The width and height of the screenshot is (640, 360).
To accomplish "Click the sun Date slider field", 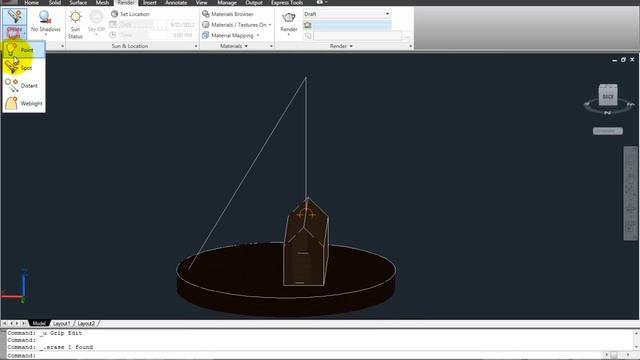I will pyautogui.click(x=156, y=24).
